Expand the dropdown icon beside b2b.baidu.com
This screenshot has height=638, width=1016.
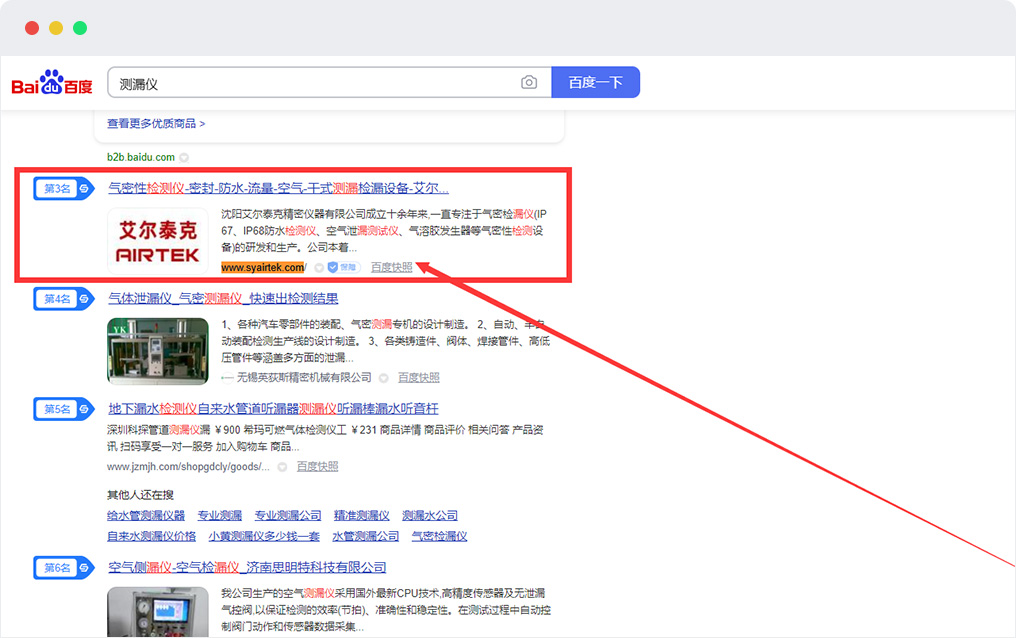point(184,157)
